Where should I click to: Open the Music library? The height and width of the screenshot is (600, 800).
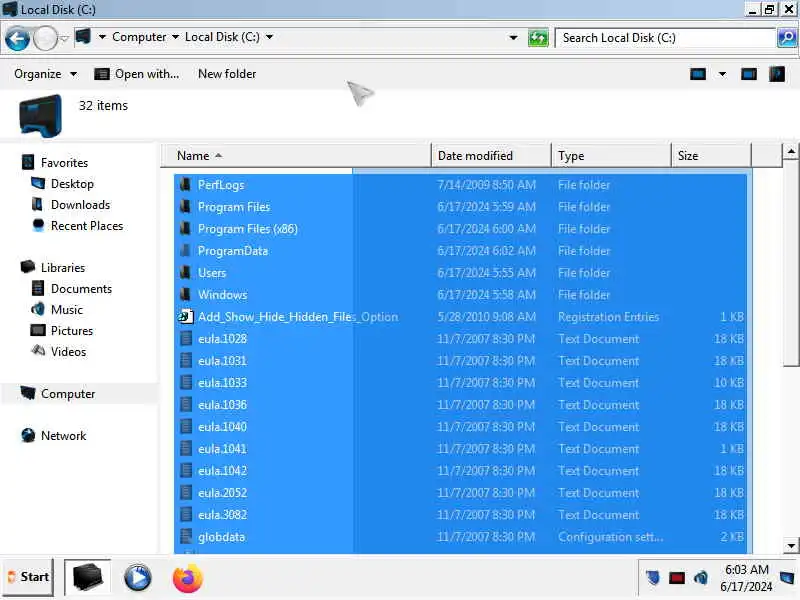[66, 310]
